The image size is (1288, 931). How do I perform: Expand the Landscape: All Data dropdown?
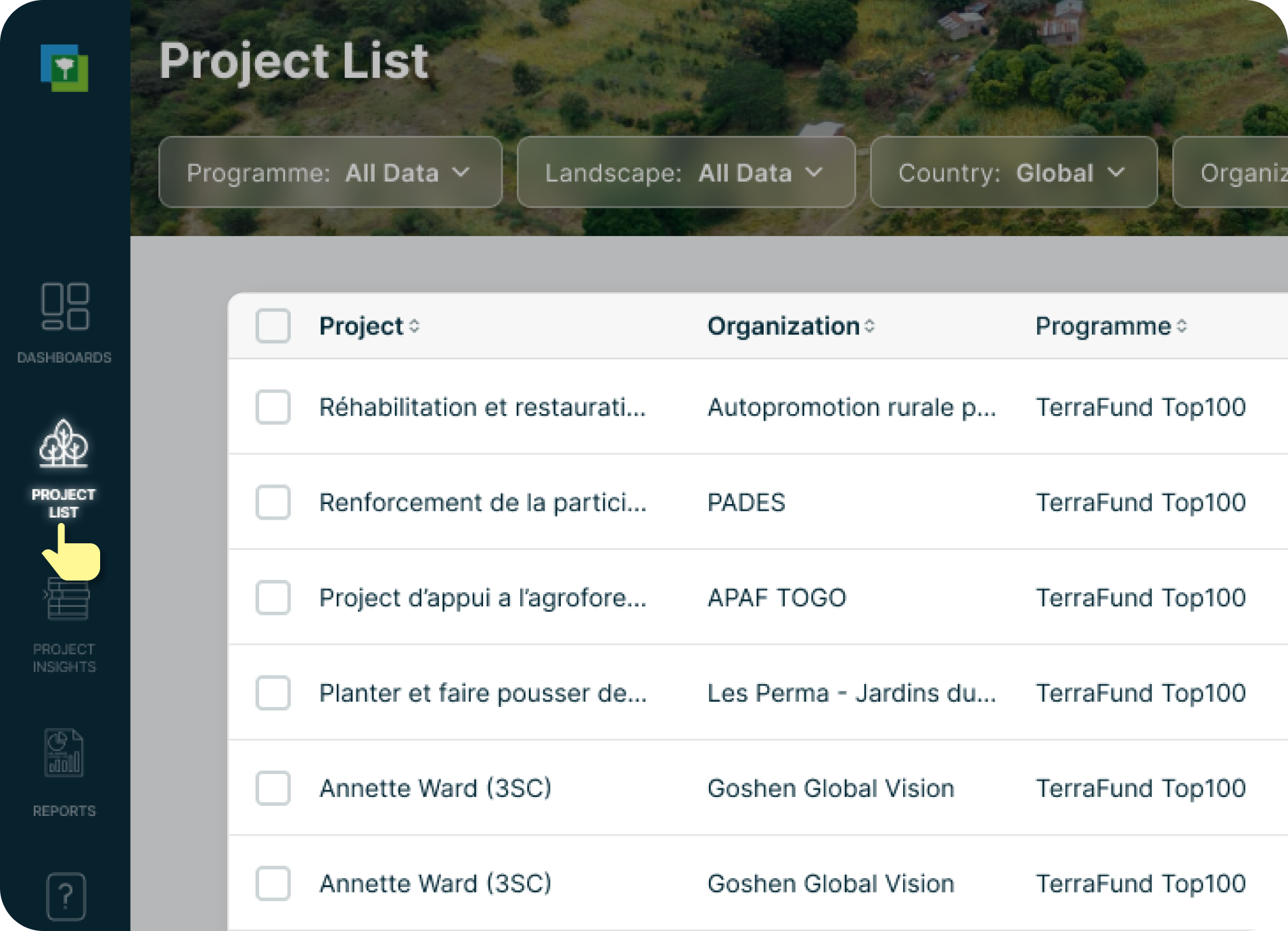(x=686, y=173)
